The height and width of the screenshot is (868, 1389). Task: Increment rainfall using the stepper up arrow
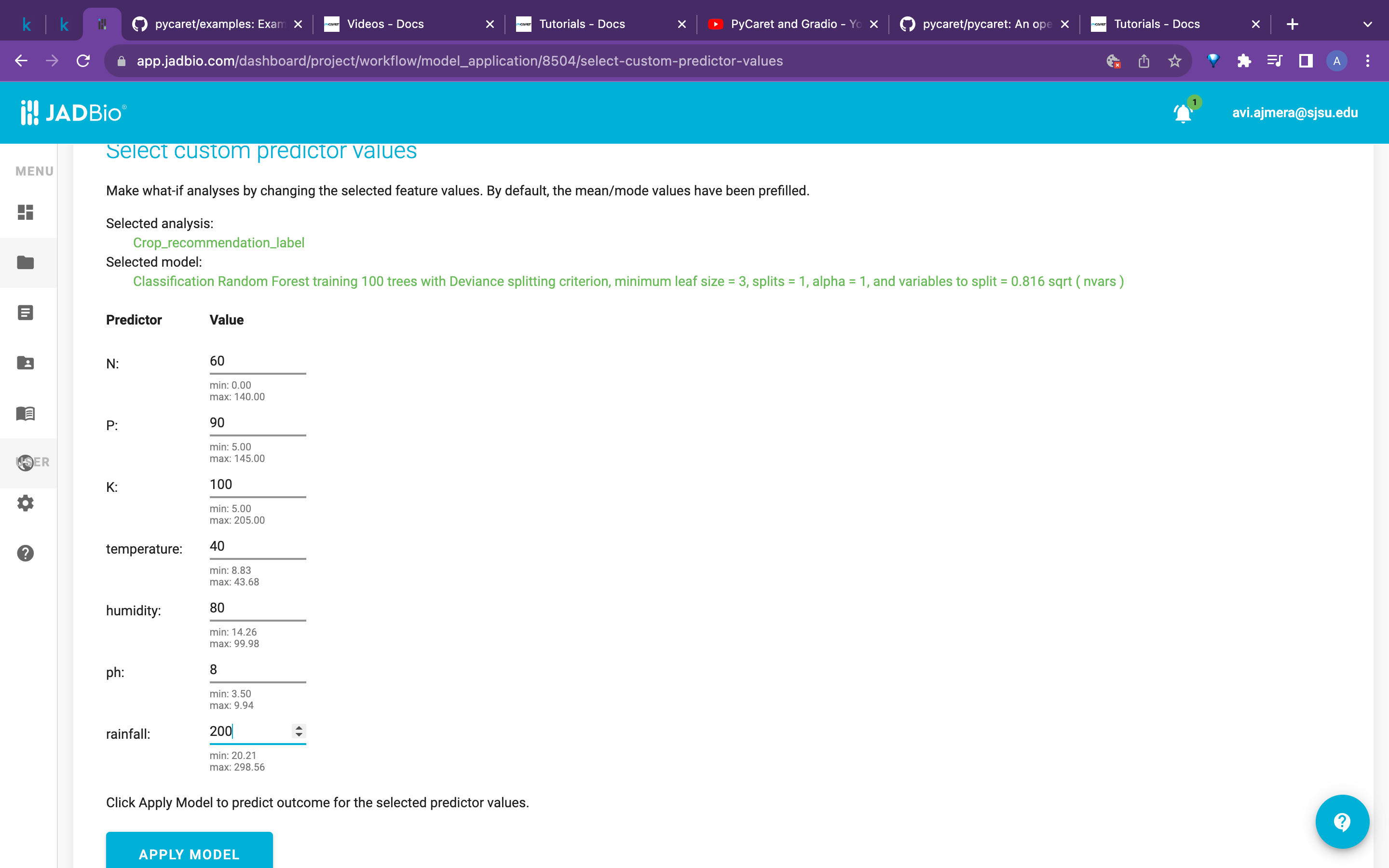[299, 727]
